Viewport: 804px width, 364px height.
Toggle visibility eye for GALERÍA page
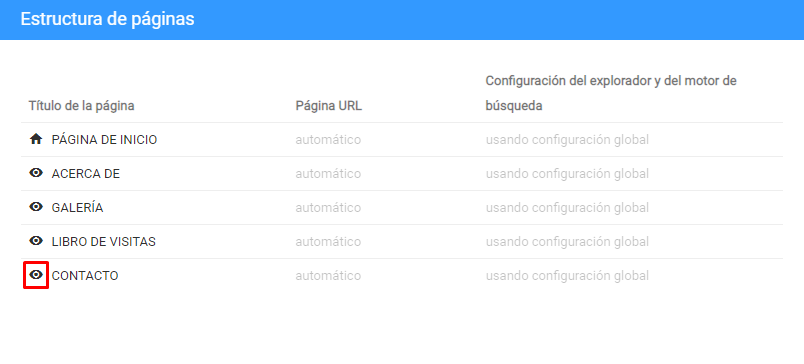(36, 207)
